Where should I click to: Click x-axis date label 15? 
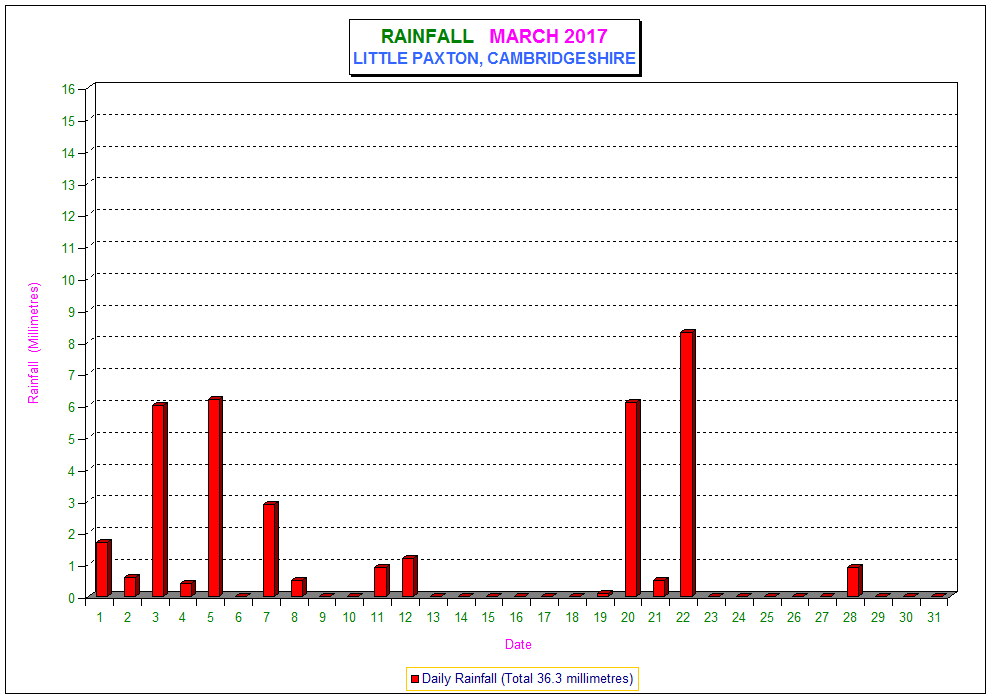pos(489,617)
